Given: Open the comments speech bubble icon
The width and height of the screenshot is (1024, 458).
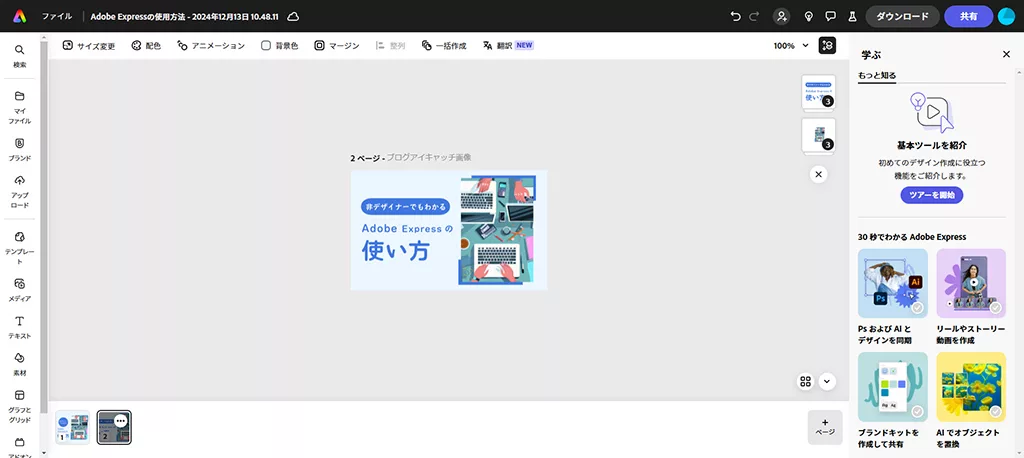Looking at the screenshot, I should [x=830, y=16].
